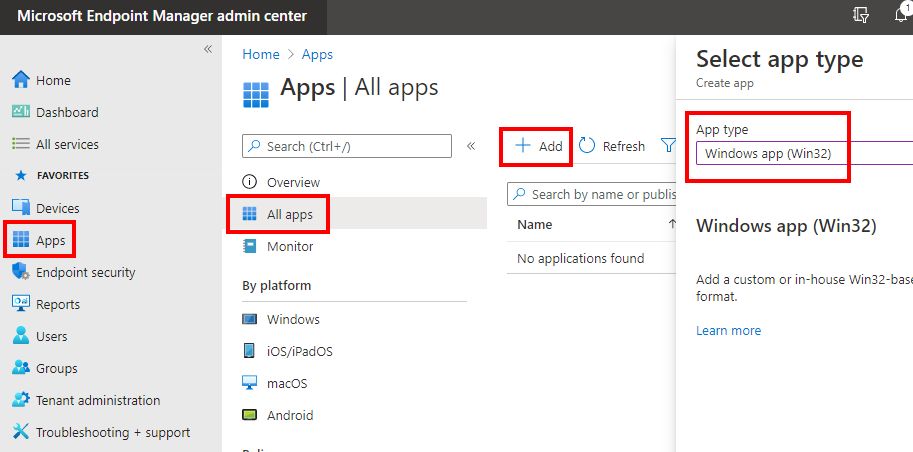The width and height of the screenshot is (913, 452).
Task: Click the Overview info icon
Action: coord(249,182)
